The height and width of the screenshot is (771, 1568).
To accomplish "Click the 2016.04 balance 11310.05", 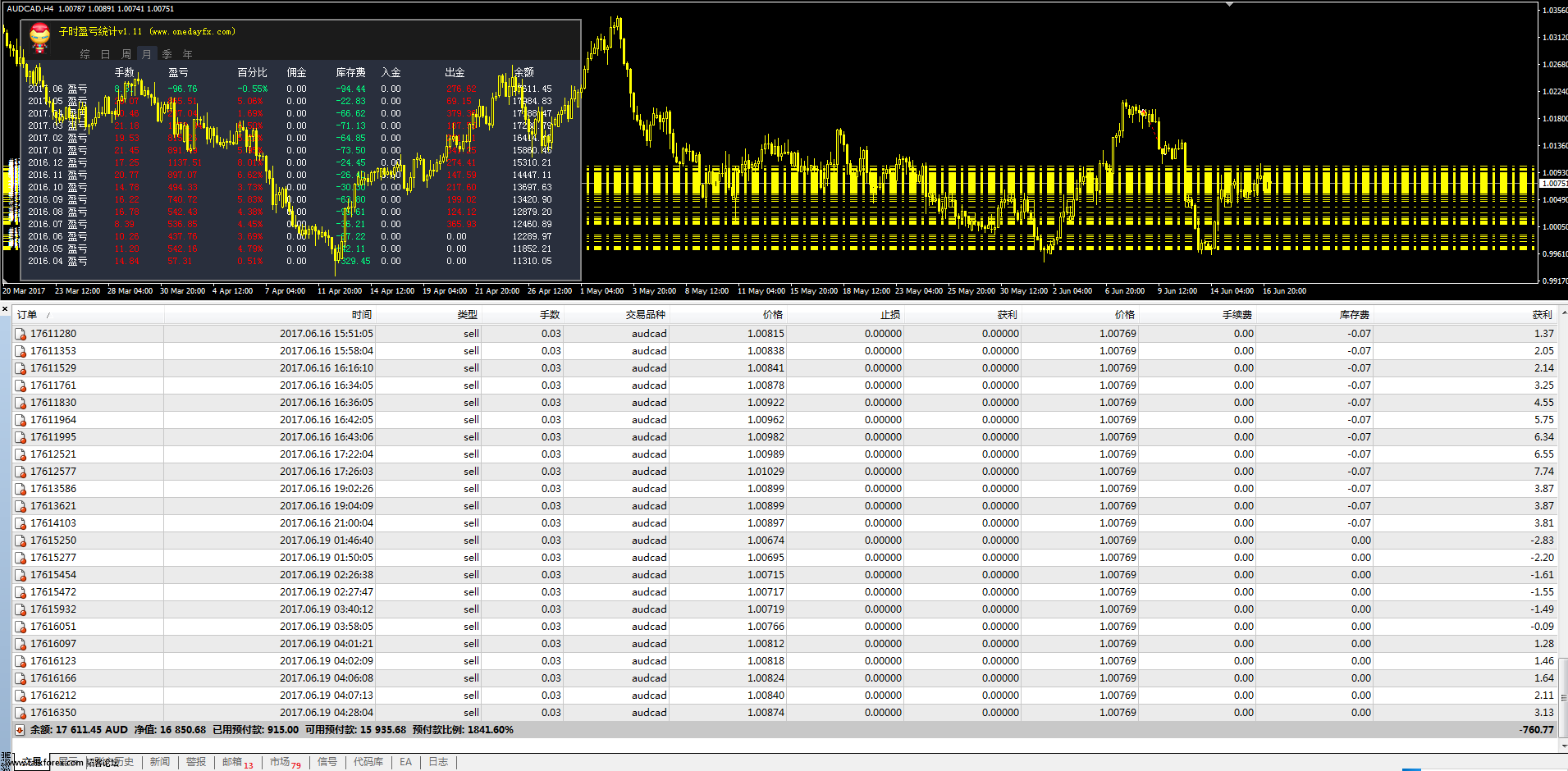I will tap(532, 261).
